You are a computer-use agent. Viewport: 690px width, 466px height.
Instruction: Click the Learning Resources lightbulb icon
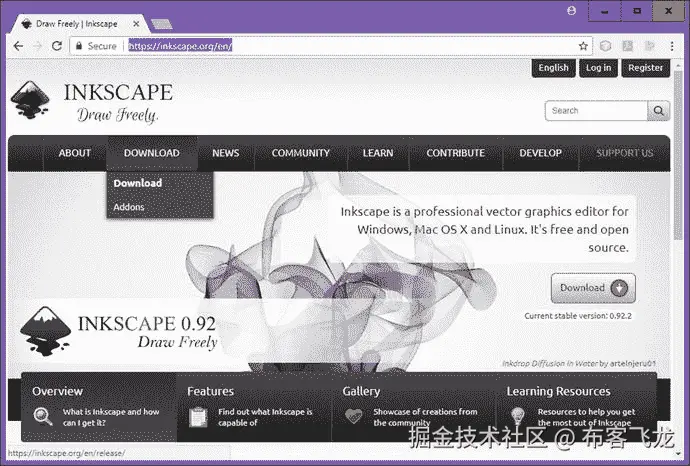[x=518, y=416]
